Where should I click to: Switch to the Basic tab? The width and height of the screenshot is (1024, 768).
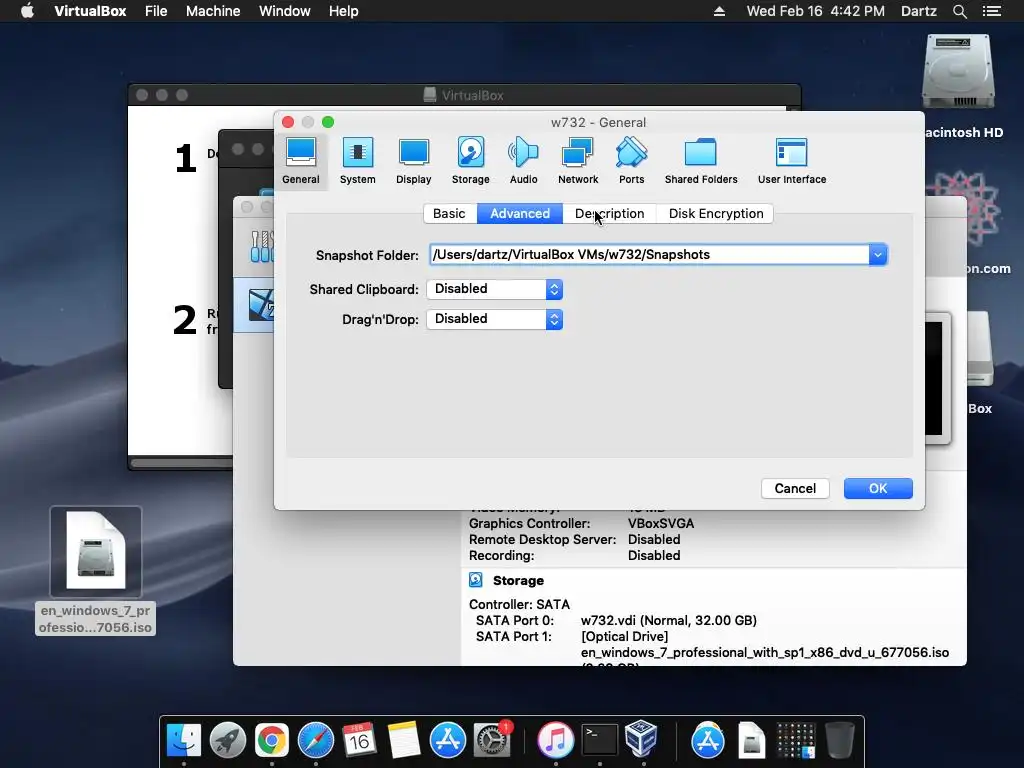pos(449,214)
